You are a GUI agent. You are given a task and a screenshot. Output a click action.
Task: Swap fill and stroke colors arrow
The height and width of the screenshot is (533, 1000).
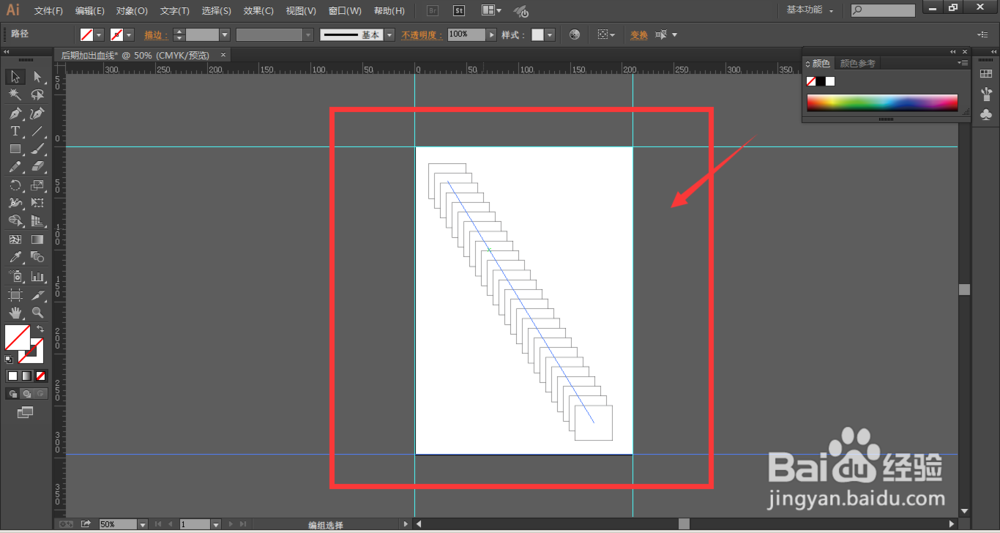pyautogui.click(x=40, y=329)
